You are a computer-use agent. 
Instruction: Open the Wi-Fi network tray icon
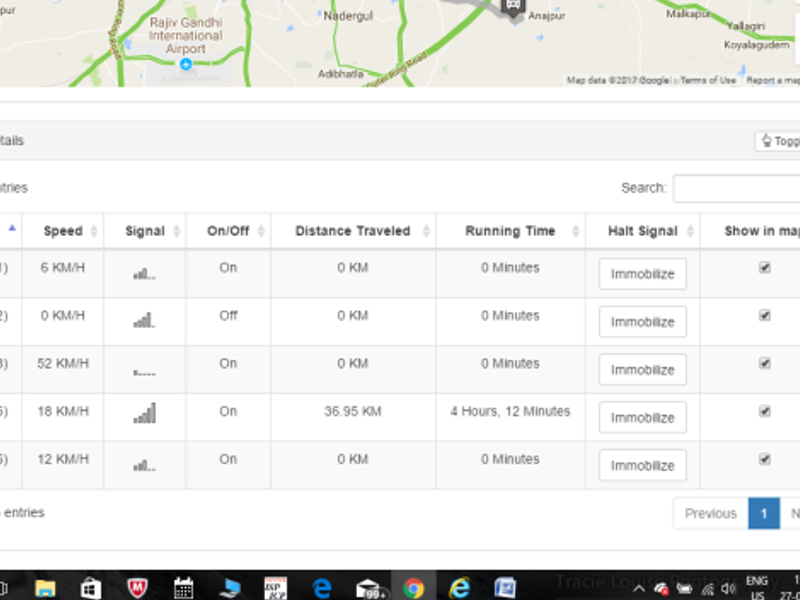click(x=707, y=590)
